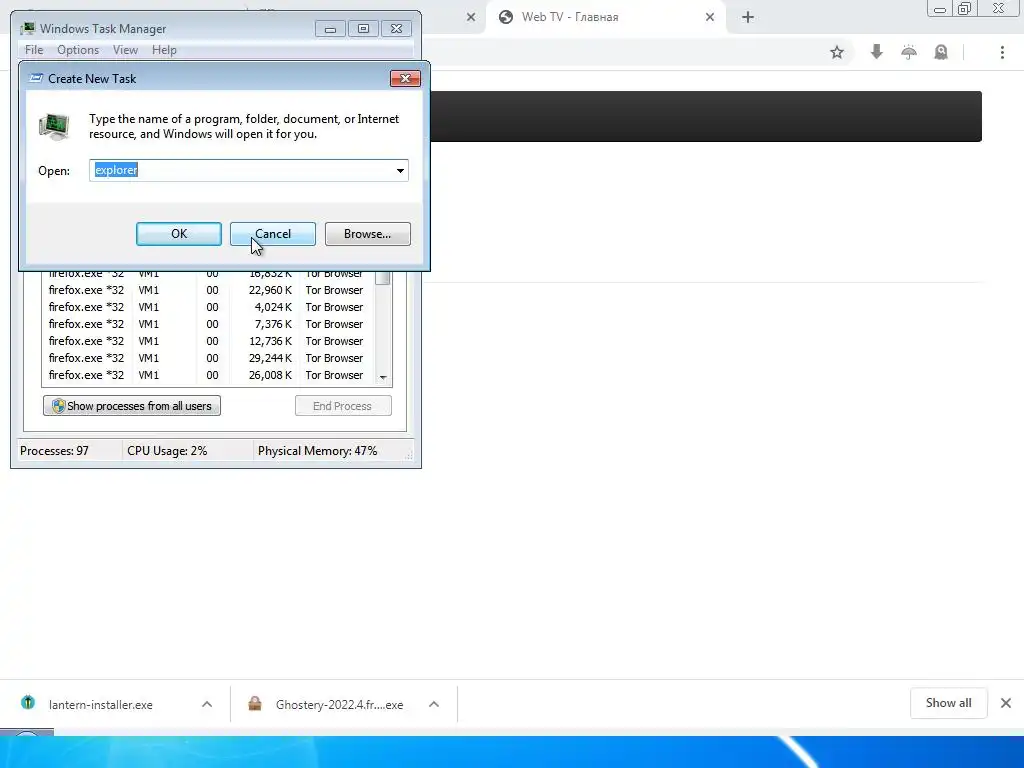1024x768 pixels.
Task: Click the download arrow extension icon
Action: coord(876,52)
